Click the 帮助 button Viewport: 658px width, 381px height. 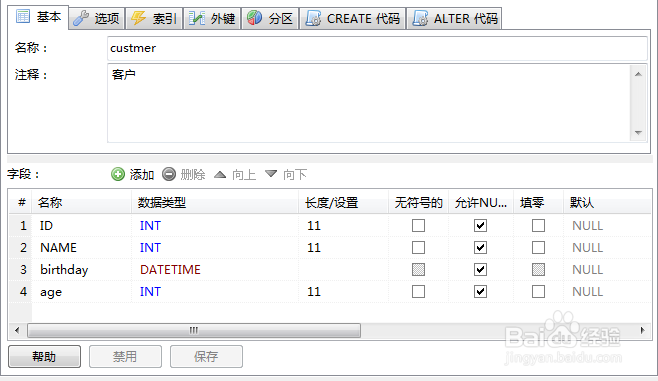44,357
